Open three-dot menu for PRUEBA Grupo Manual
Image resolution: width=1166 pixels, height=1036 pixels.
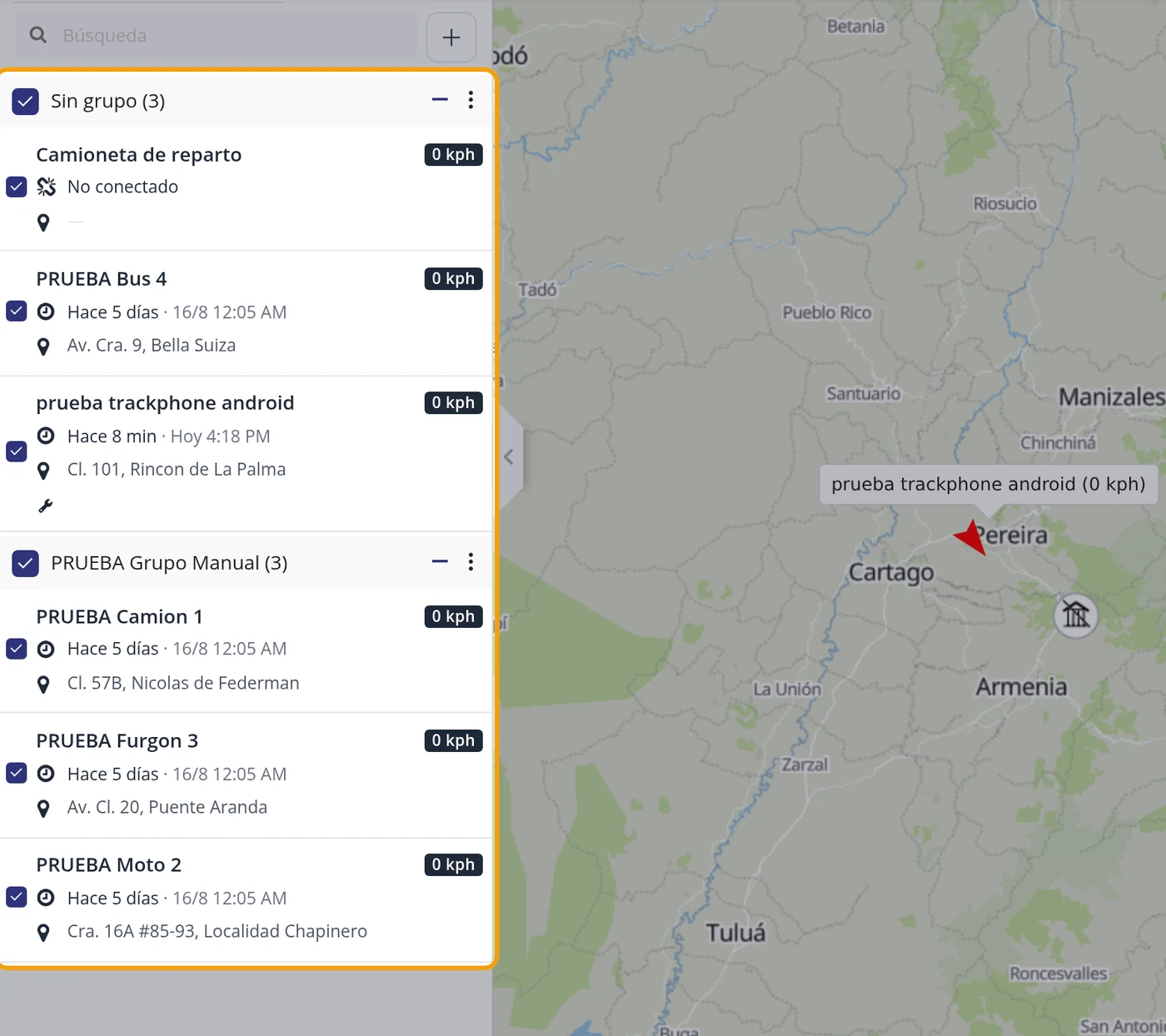[x=471, y=562]
